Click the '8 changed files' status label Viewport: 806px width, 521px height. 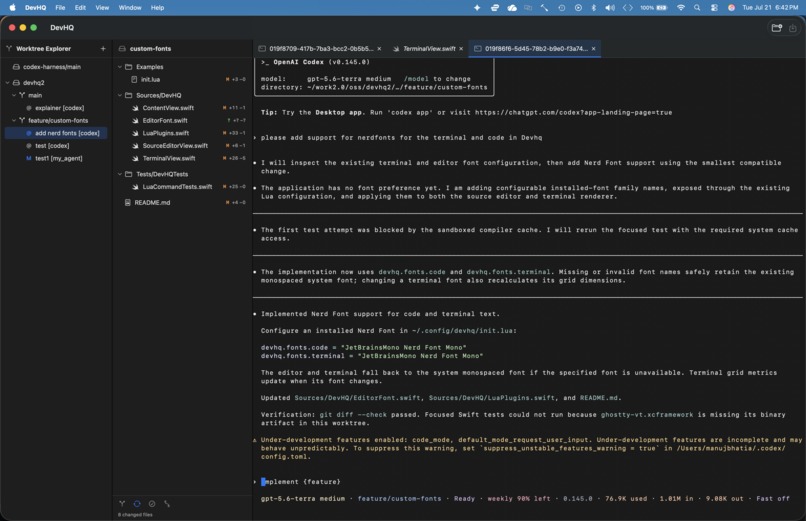(135, 515)
